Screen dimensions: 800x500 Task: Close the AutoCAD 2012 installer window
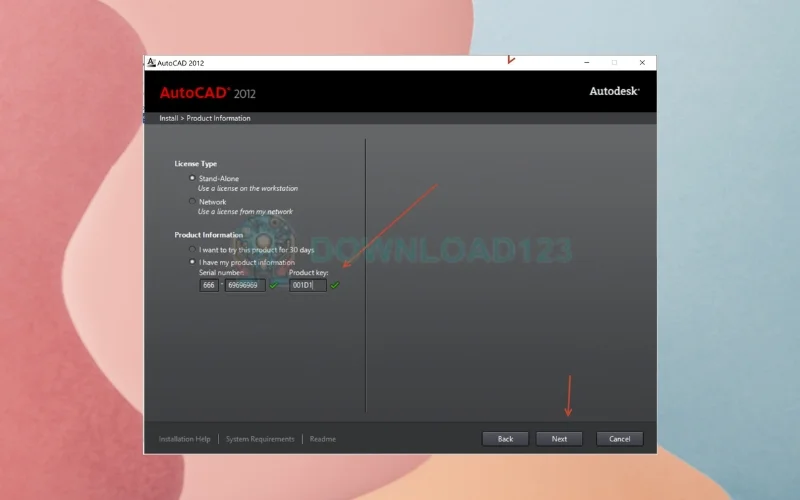(642, 62)
